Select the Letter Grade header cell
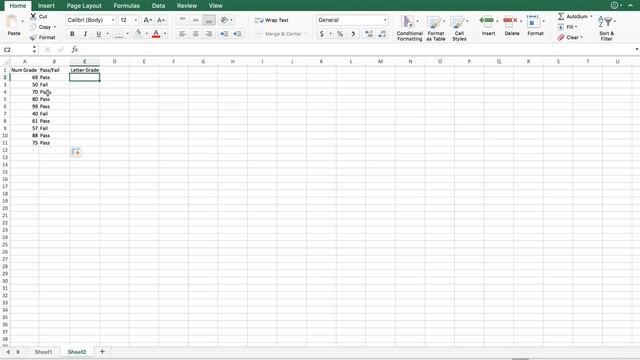 click(x=84, y=70)
